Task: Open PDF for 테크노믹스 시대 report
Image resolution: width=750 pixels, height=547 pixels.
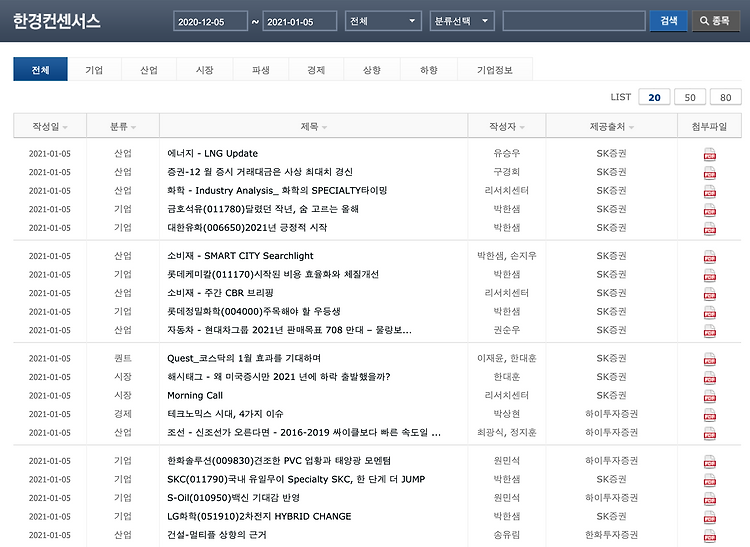Action: (x=709, y=416)
